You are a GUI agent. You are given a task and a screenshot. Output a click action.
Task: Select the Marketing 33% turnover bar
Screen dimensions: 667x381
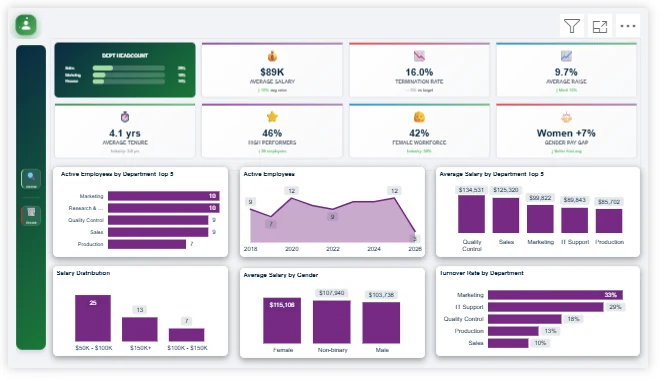click(x=556, y=295)
